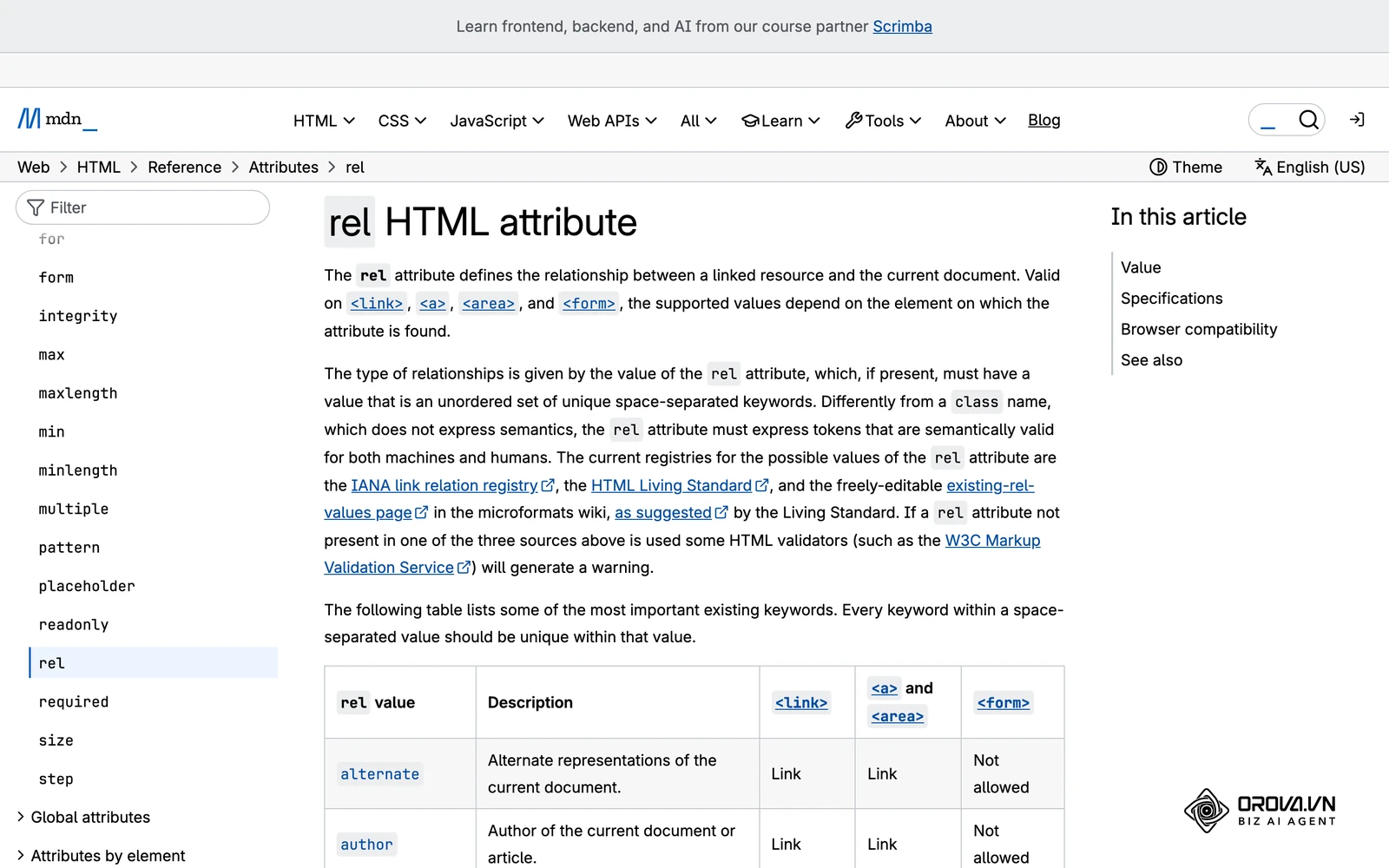Select minlength attribute in sidebar
The height and width of the screenshot is (868, 1389).
point(77,470)
